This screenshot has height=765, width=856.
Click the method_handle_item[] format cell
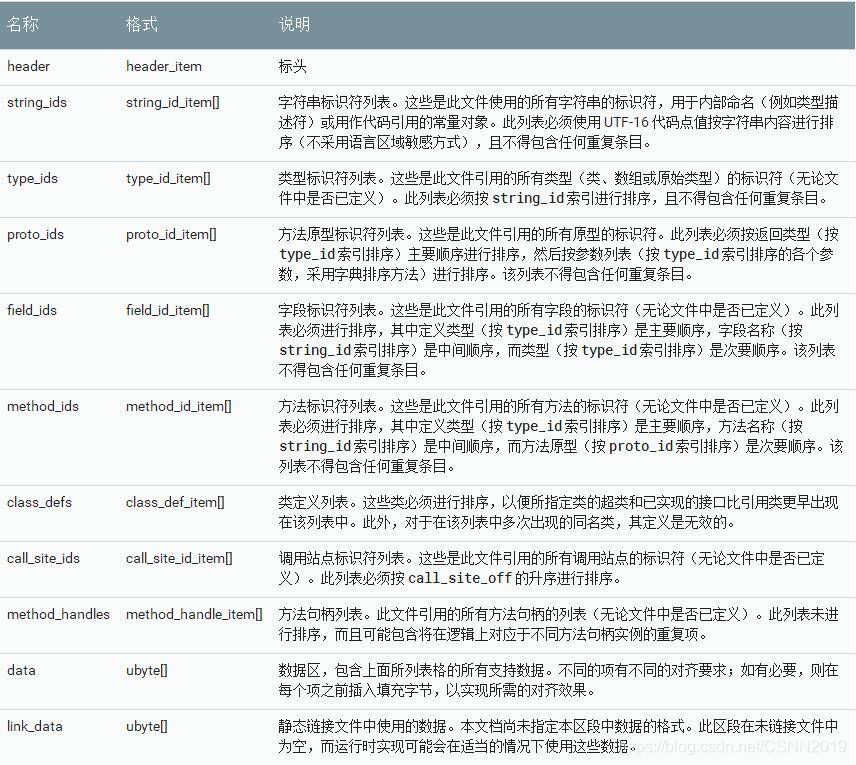tap(194, 614)
